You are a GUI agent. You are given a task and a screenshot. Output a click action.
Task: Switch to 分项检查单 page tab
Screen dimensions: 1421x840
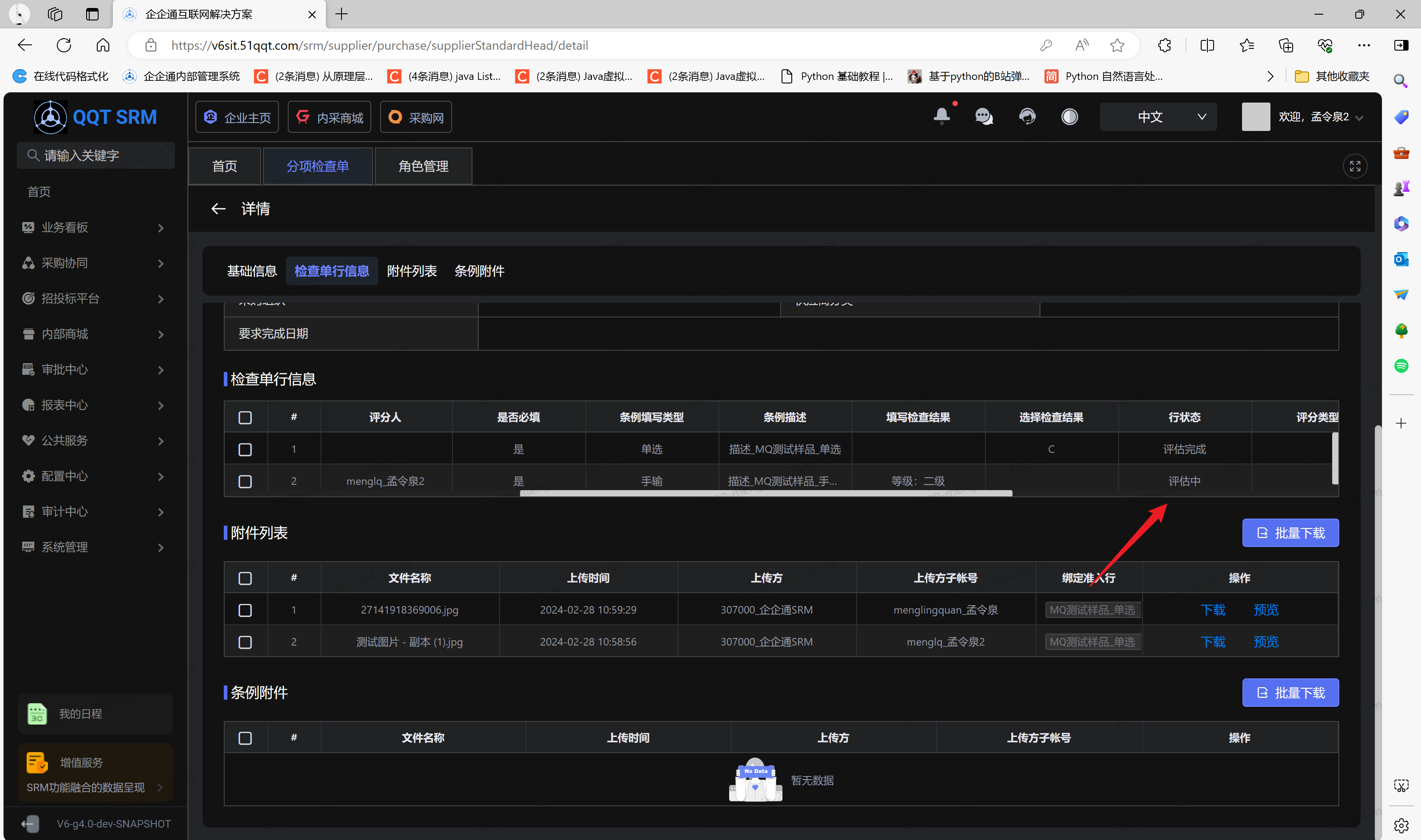click(318, 166)
